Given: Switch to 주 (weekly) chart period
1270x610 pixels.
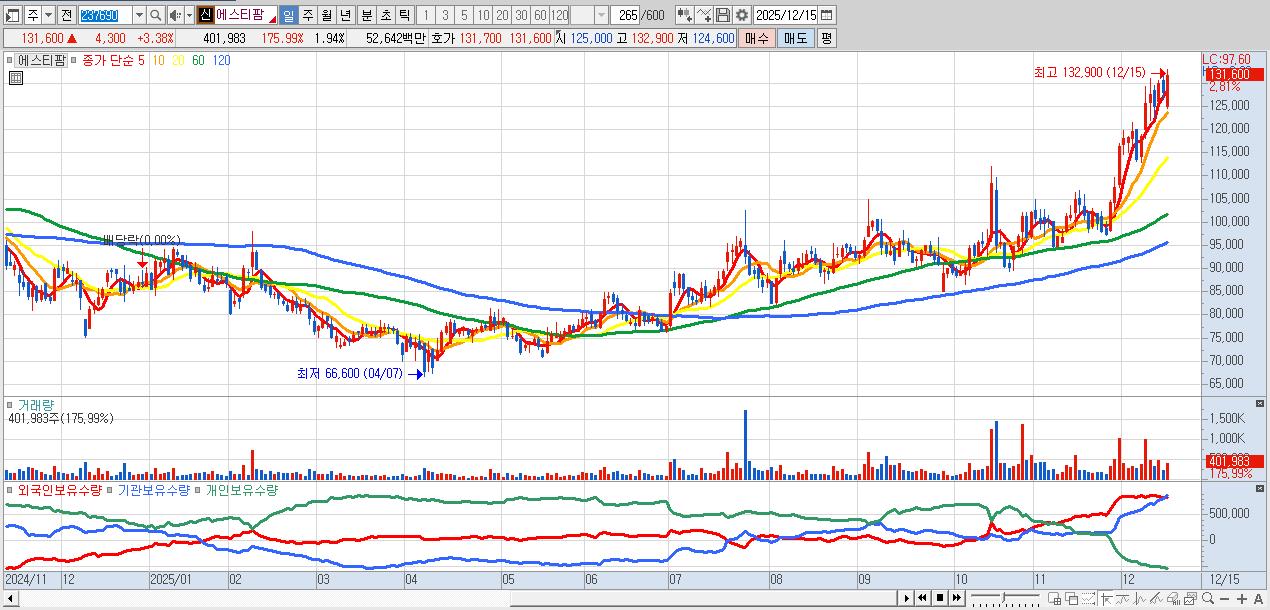Looking at the screenshot, I should (x=307, y=15).
